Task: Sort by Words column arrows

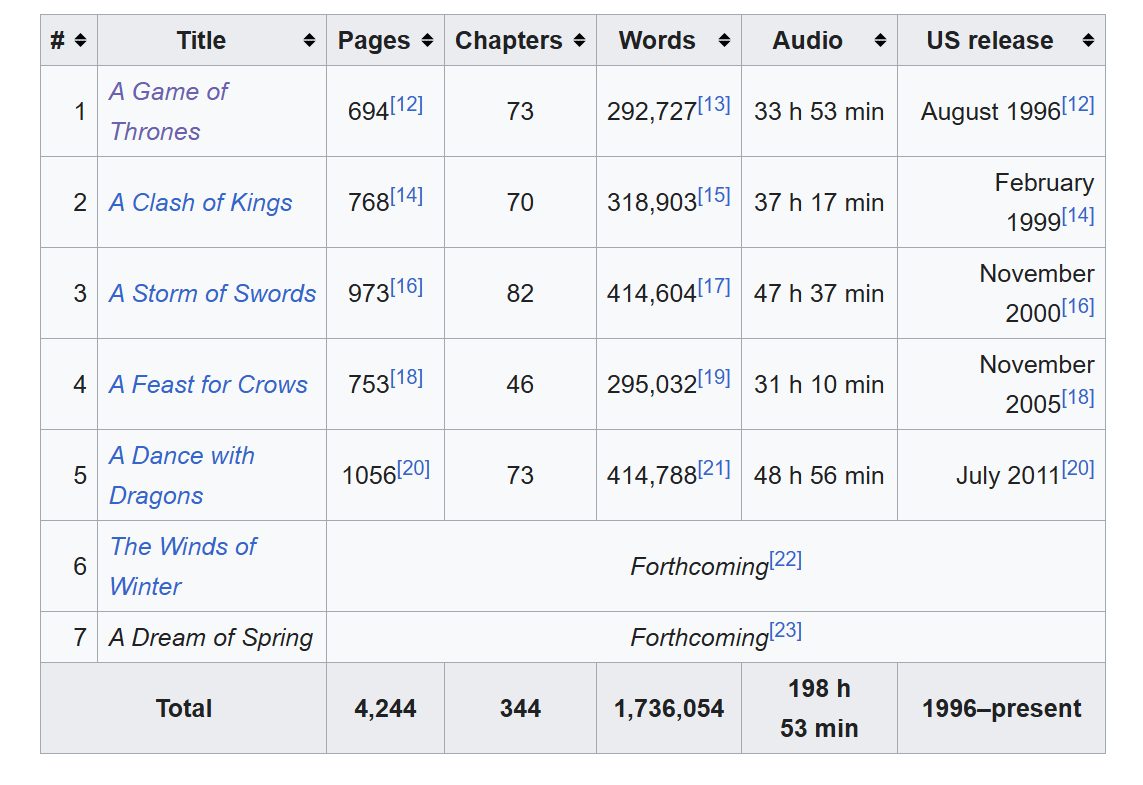Action: pyautogui.click(x=724, y=41)
